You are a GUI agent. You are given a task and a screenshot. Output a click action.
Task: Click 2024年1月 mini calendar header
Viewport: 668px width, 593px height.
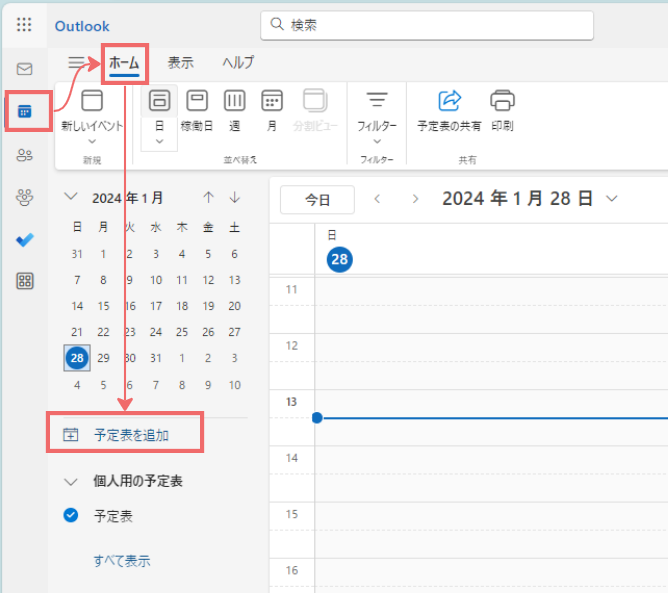click(x=127, y=198)
